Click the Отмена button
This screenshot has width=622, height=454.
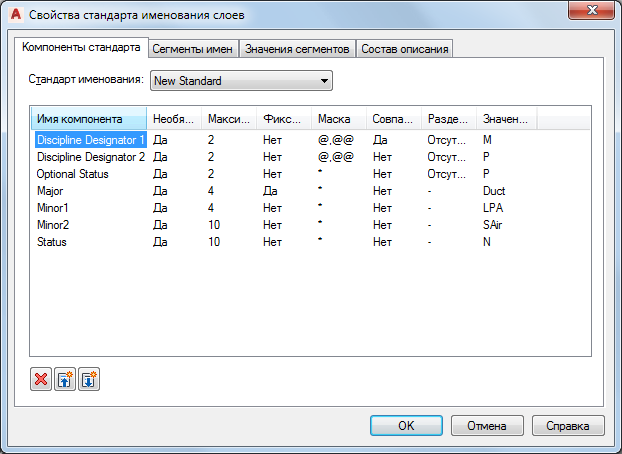[487, 426]
